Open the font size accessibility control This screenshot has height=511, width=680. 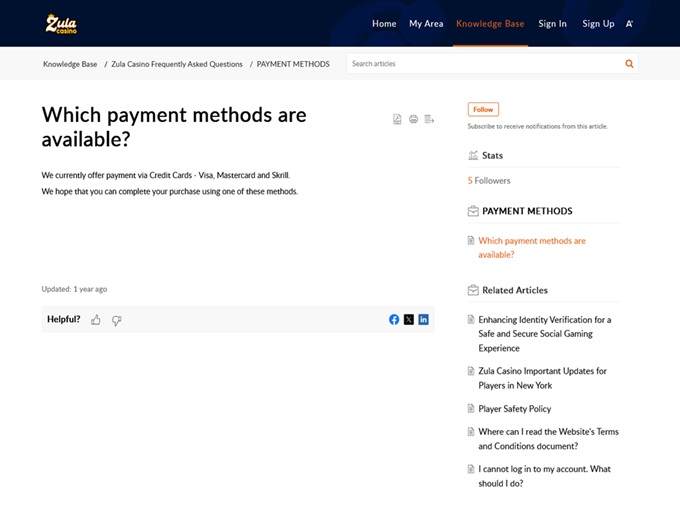(x=629, y=23)
